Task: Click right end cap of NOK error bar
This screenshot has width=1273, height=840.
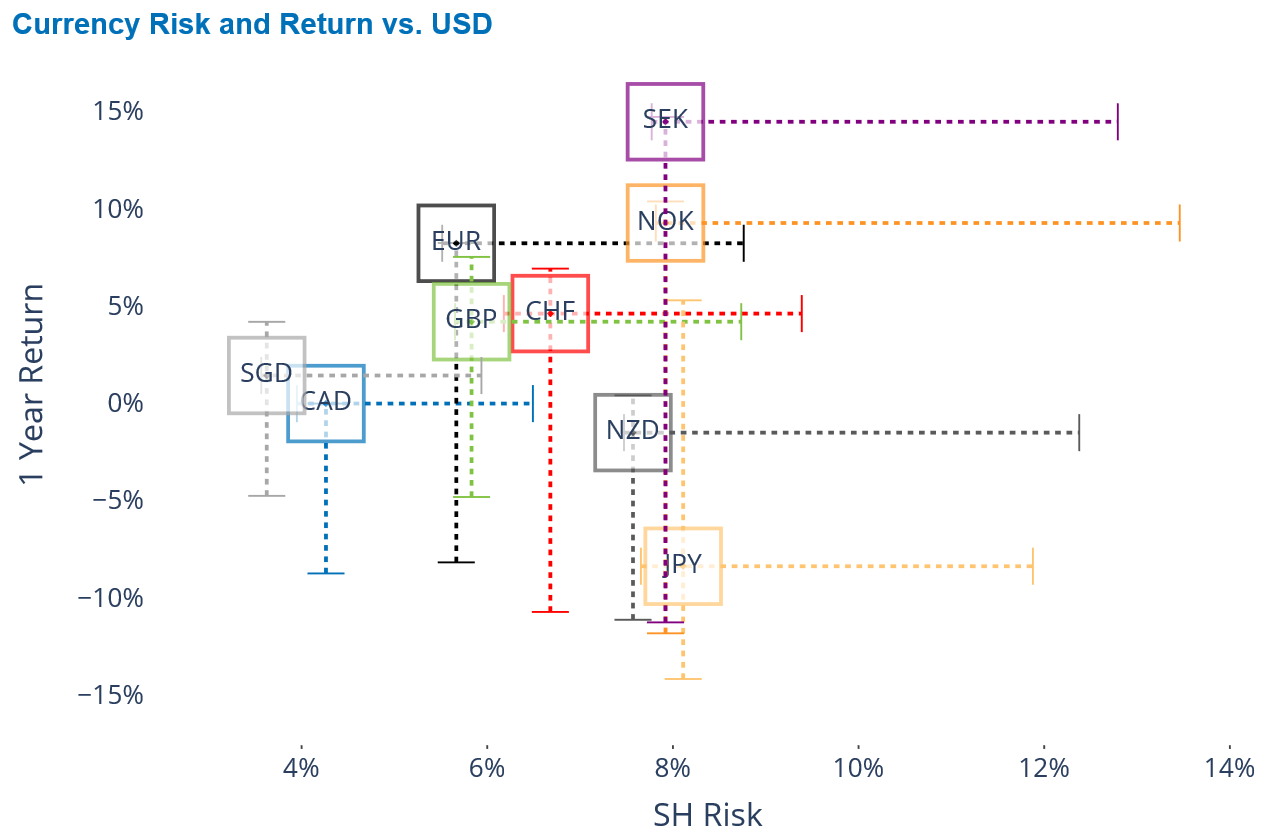Action: [1180, 222]
